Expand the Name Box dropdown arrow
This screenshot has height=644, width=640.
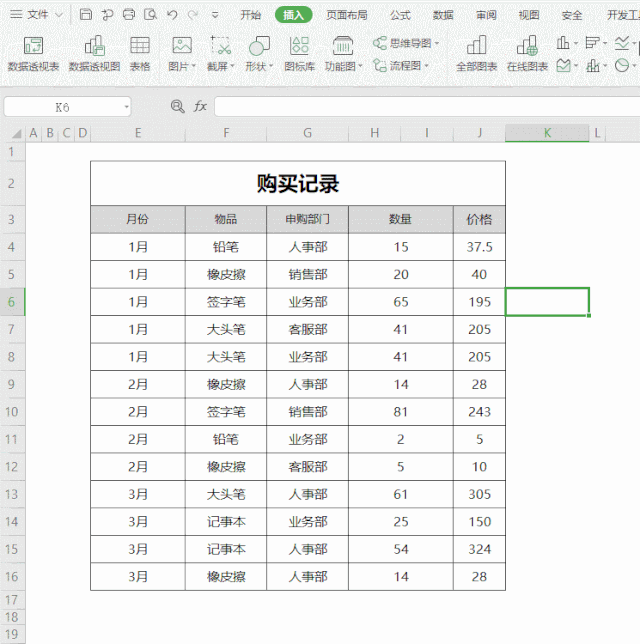click(x=127, y=107)
